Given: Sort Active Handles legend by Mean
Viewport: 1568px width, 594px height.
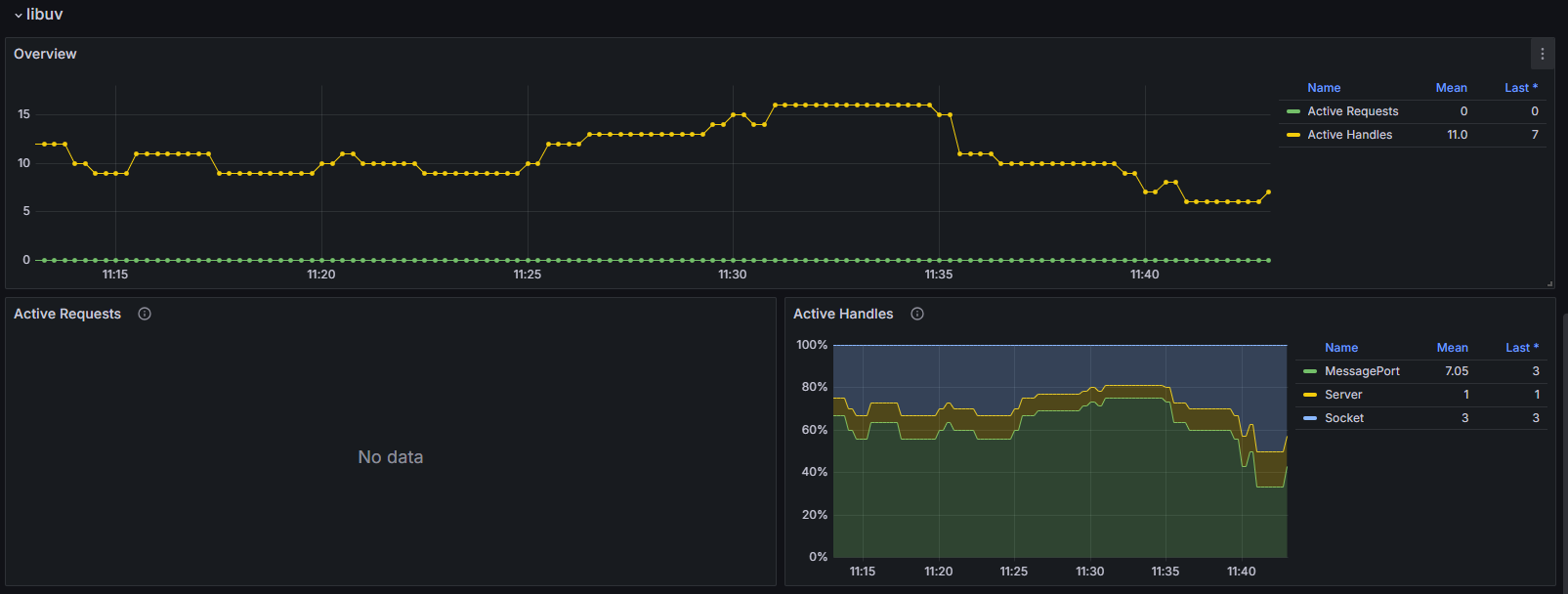Looking at the screenshot, I should pyautogui.click(x=1452, y=348).
